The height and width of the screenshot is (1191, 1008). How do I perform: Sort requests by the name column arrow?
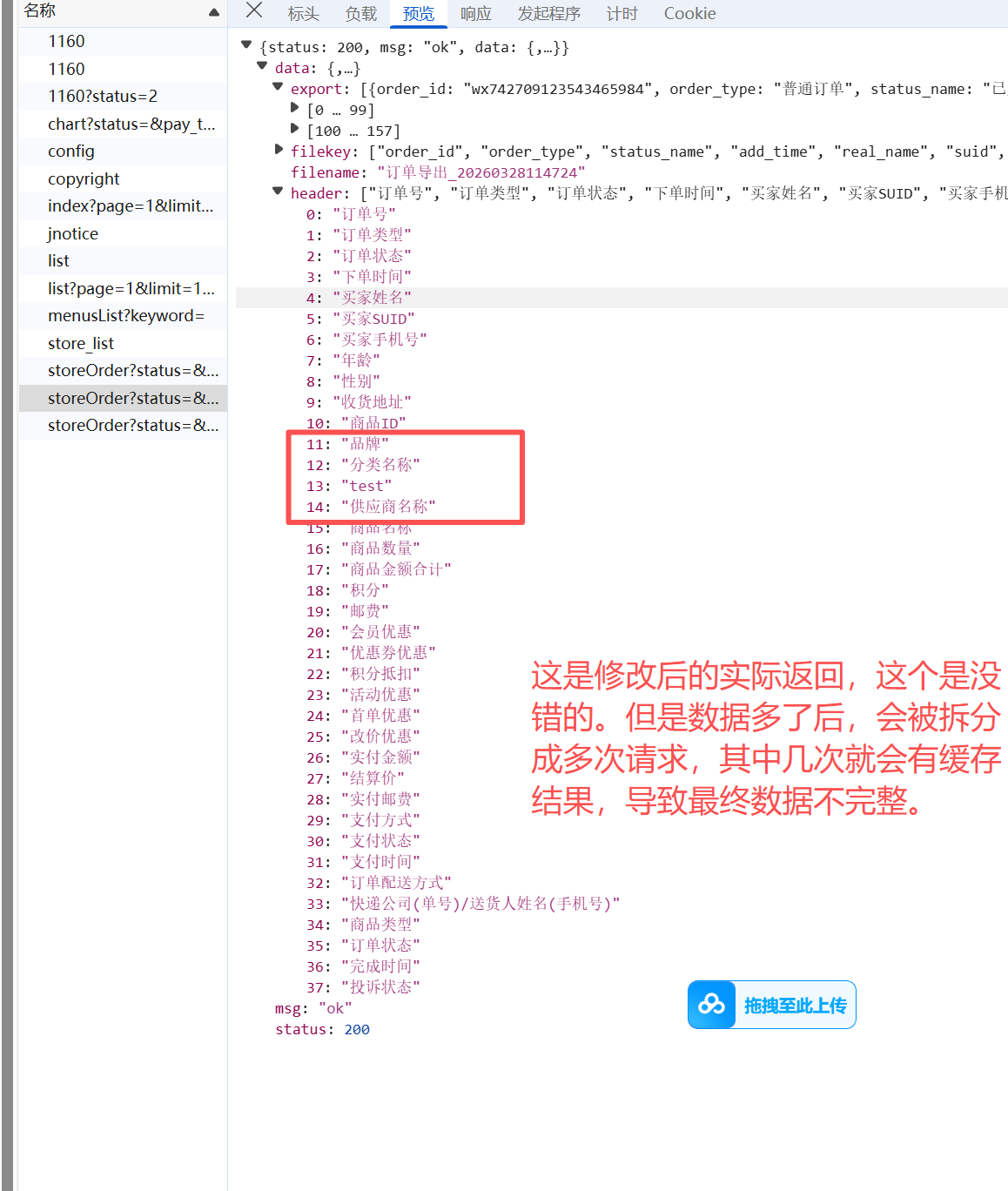(213, 12)
